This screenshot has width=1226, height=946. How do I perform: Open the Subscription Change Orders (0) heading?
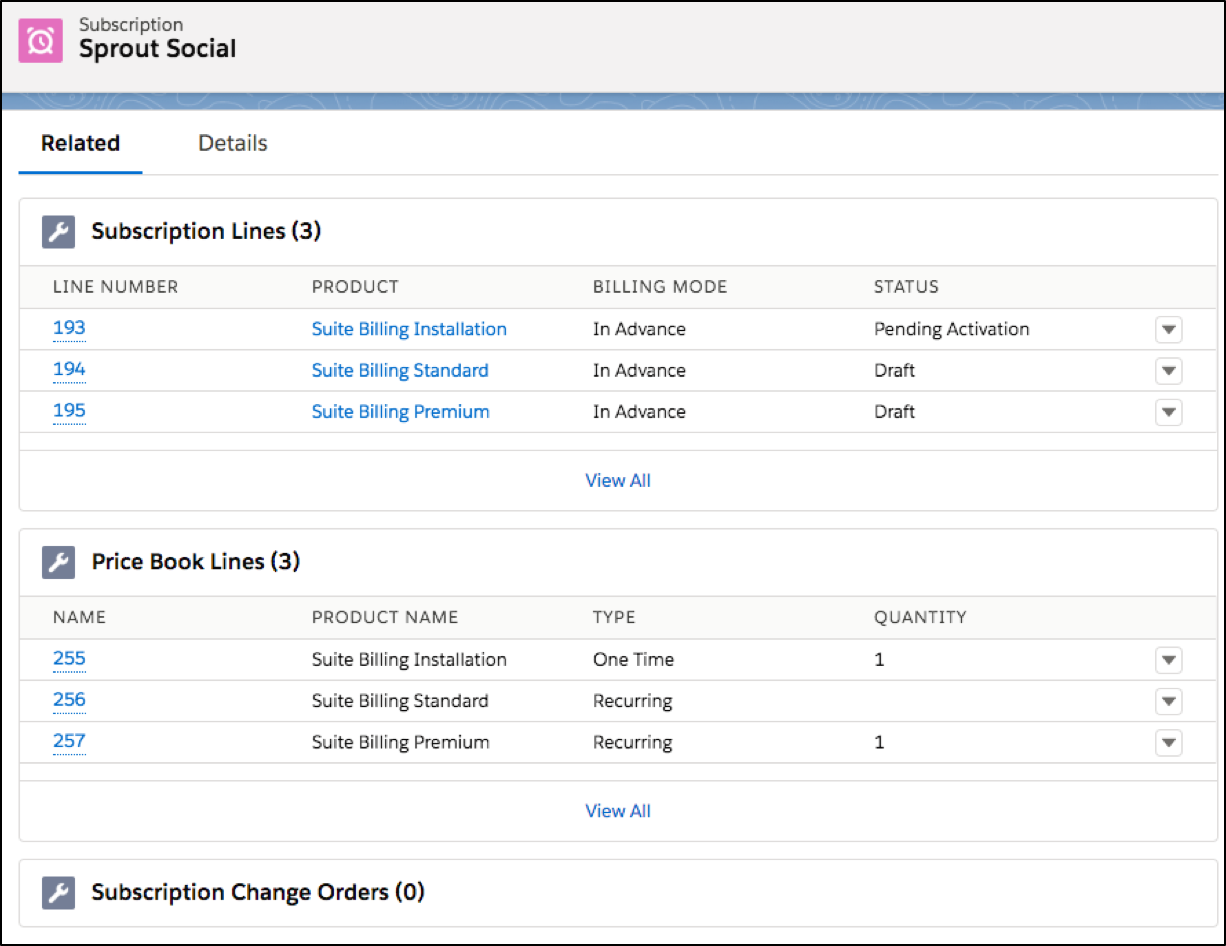(258, 892)
